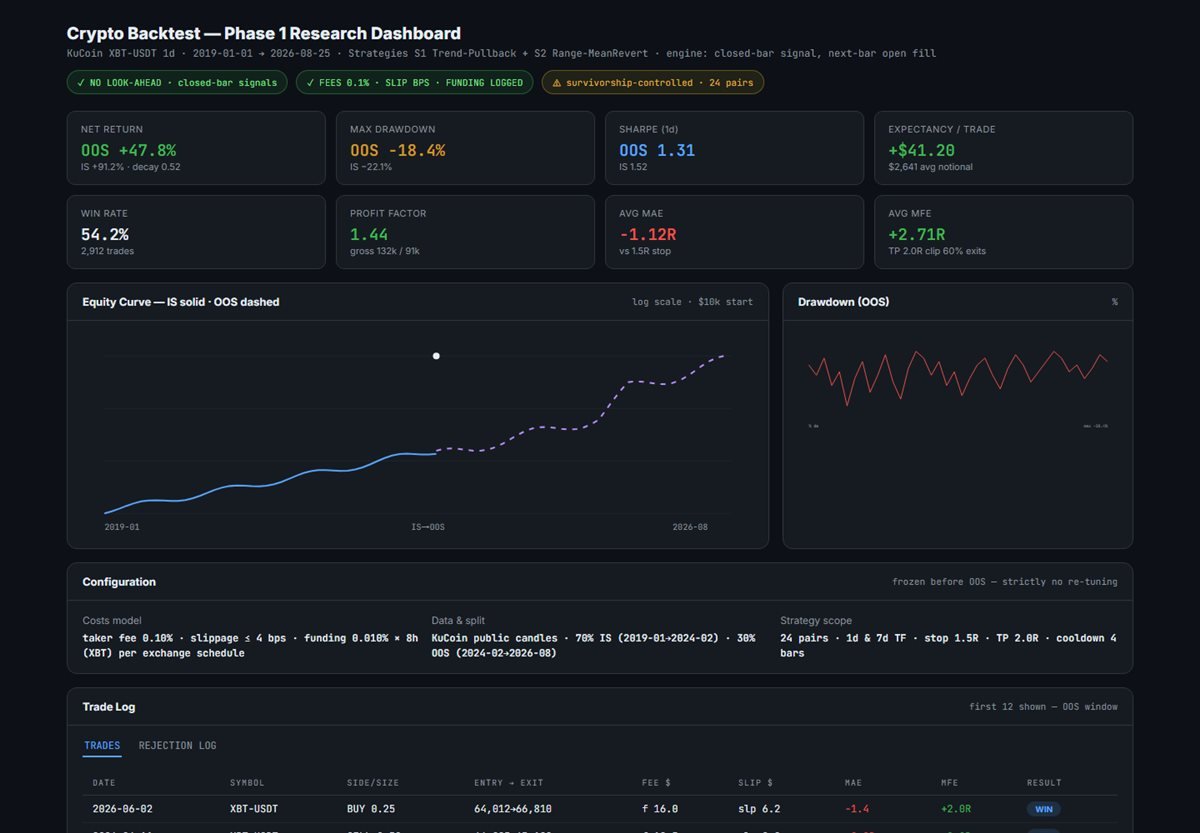Click the 'Strategy scope' heading
The width and height of the screenshot is (1200, 833).
(x=816, y=621)
